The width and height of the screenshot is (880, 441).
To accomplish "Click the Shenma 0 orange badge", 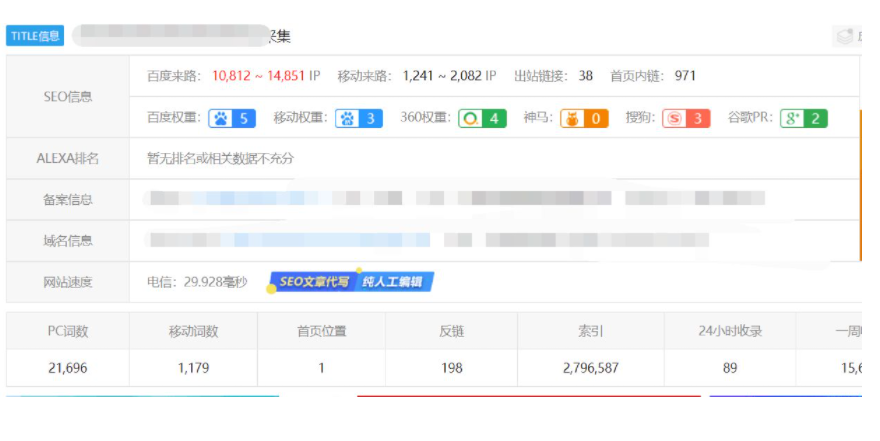I will tap(584, 118).
